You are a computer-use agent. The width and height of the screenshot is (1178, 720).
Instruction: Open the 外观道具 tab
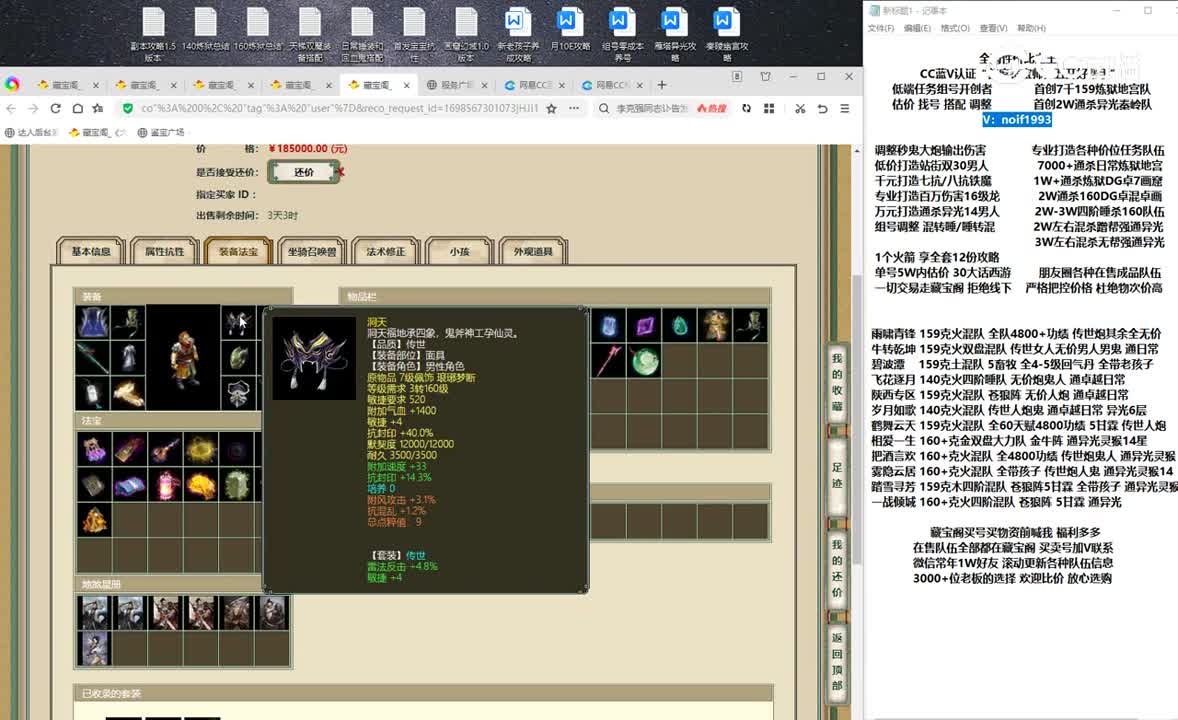(x=533, y=251)
